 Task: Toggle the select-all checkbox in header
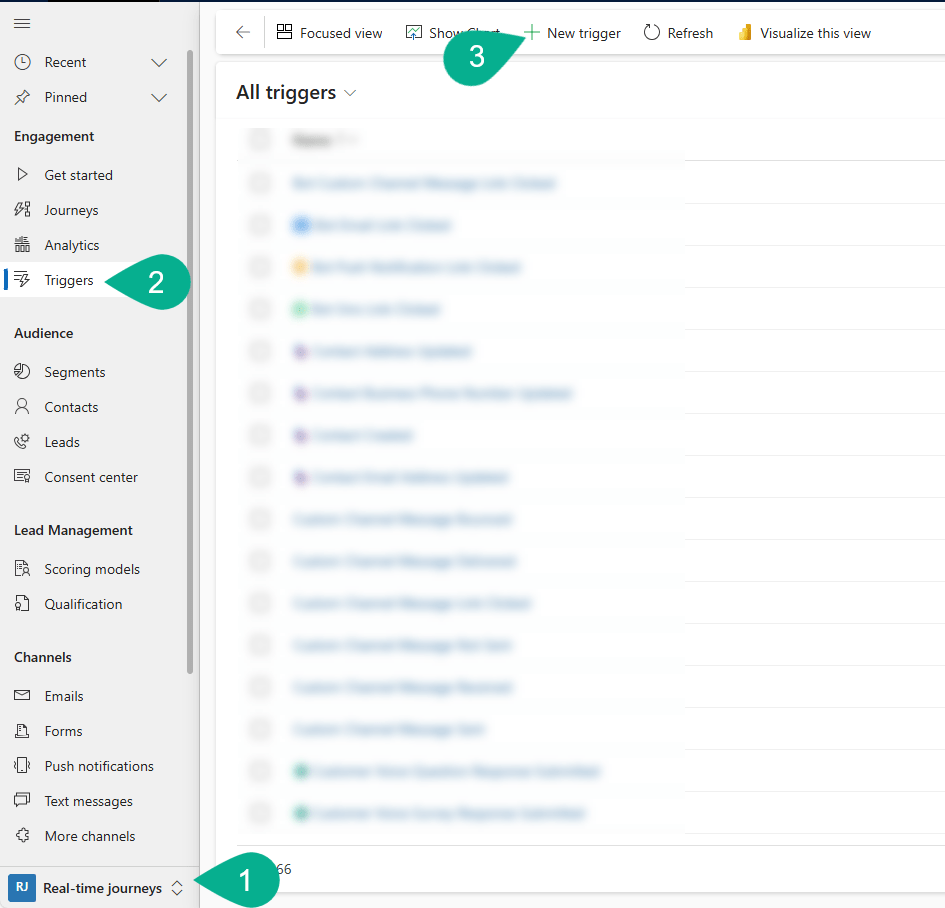click(x=260, y=140)
